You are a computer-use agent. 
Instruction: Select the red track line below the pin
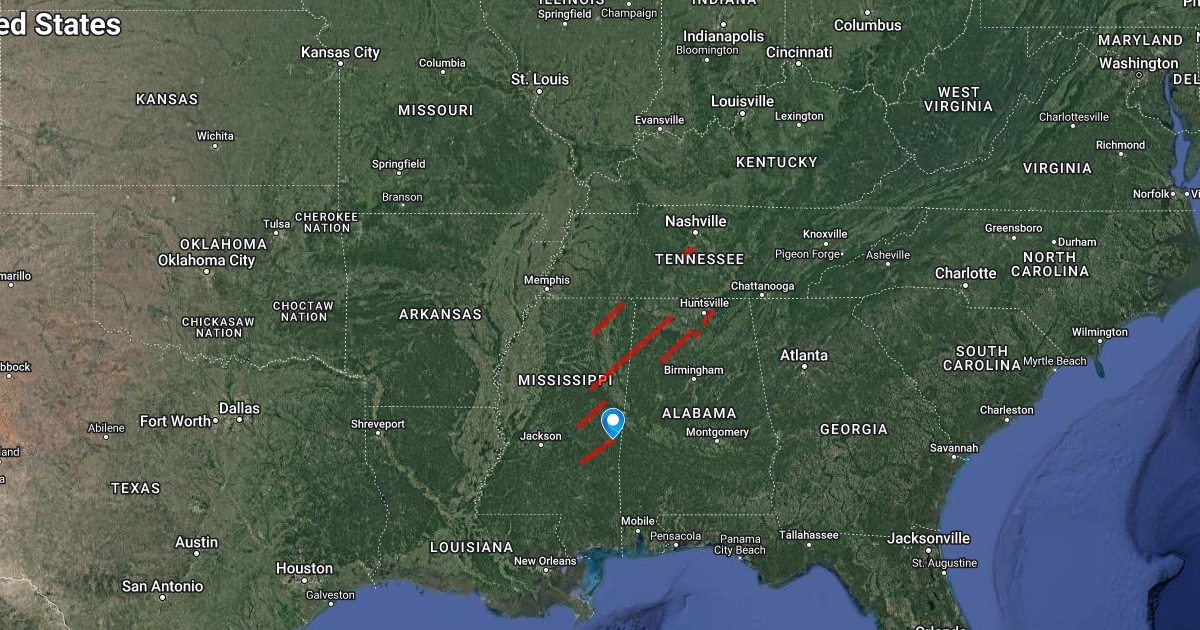pos(598,451)
